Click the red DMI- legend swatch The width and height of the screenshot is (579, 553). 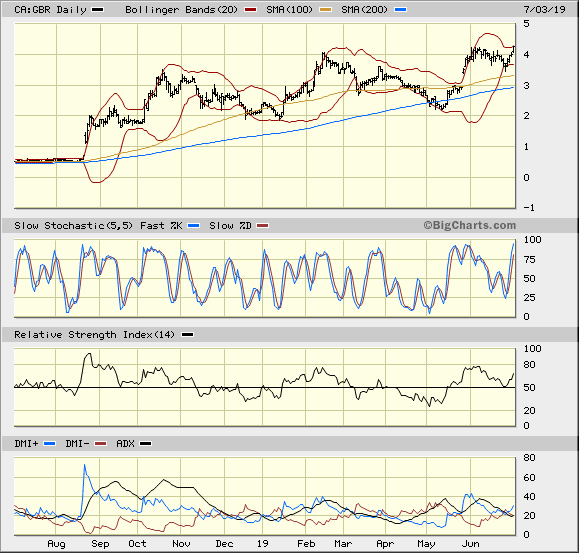[100, 443]
